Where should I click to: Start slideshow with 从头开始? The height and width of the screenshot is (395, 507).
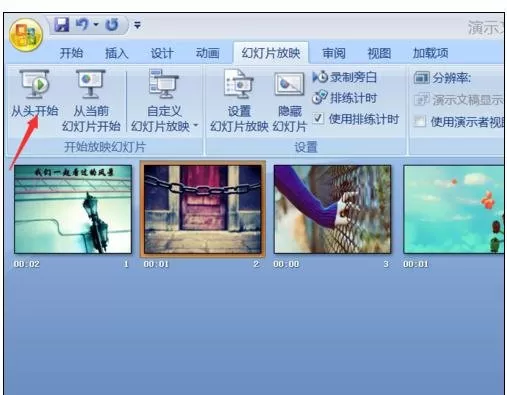(x=35, y=94)
